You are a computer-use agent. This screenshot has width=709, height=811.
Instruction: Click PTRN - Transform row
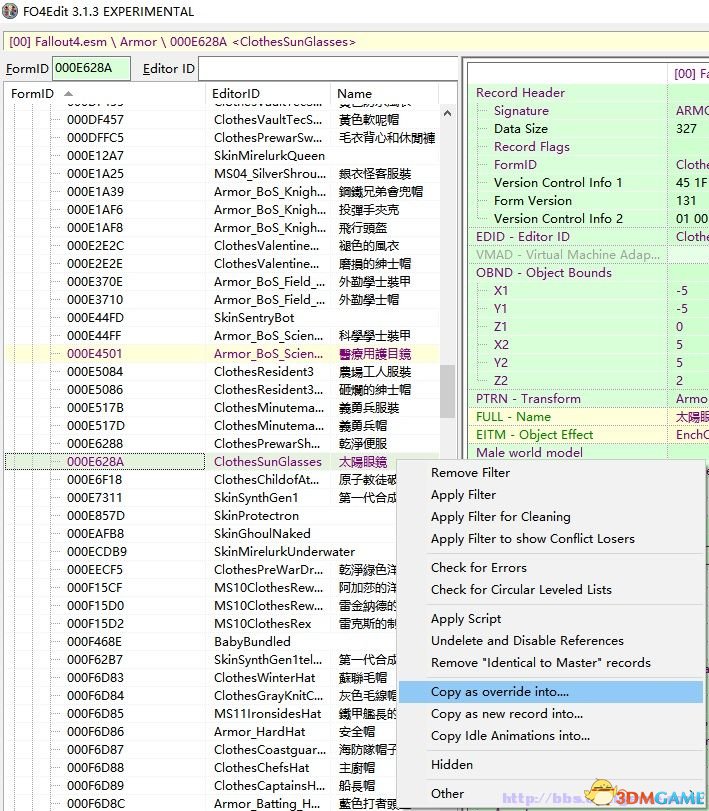[x=588, y=399]
